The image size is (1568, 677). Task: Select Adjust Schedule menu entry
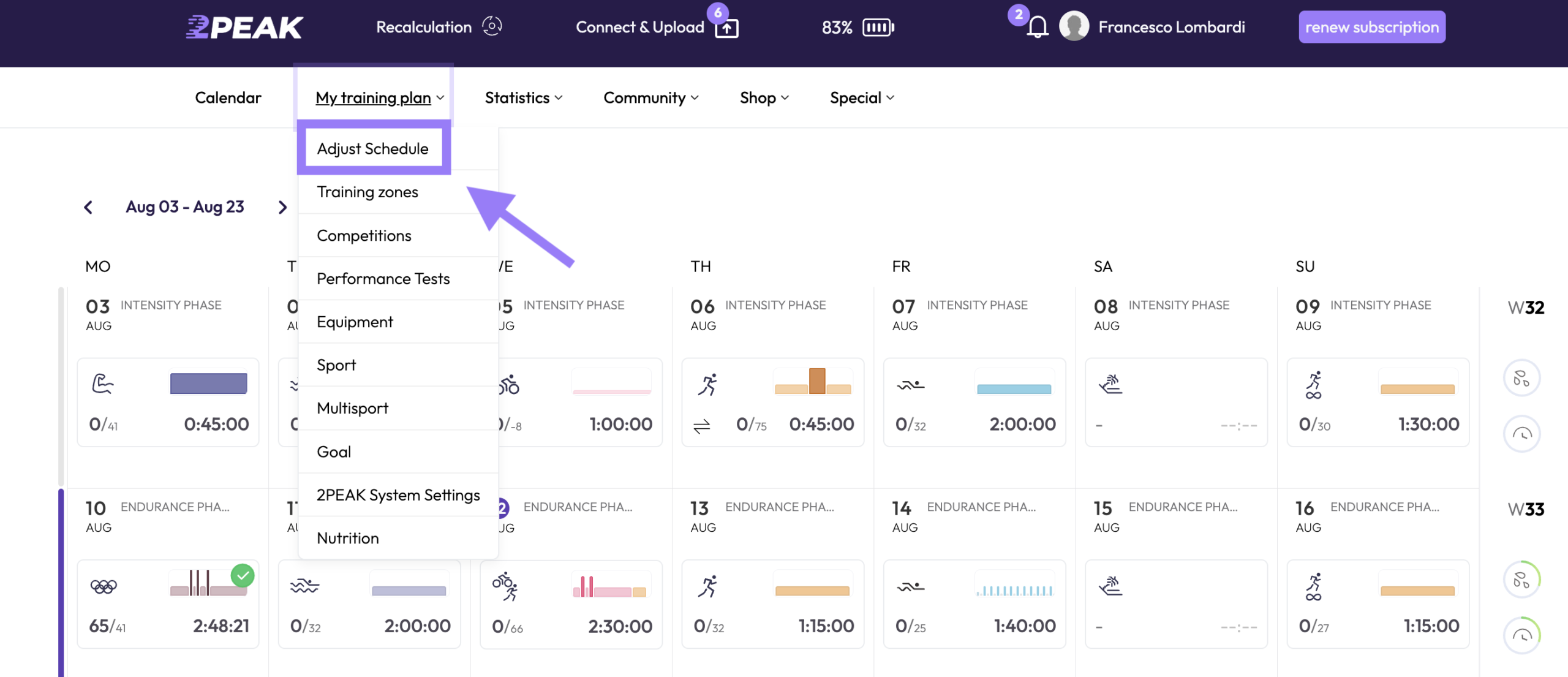tap(374, 149)
